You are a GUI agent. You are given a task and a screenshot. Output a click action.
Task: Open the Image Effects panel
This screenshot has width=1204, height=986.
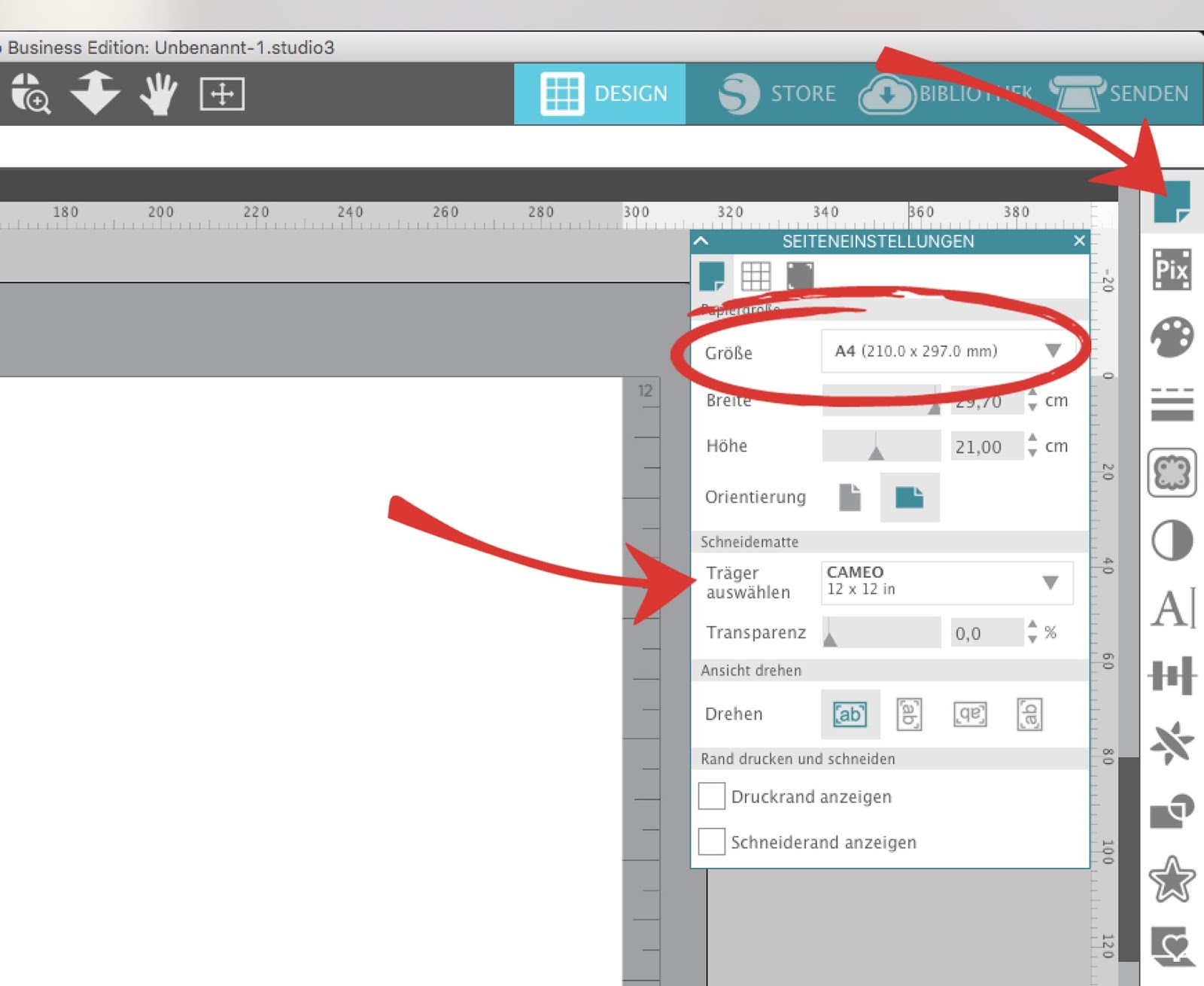click(1172, 473)
